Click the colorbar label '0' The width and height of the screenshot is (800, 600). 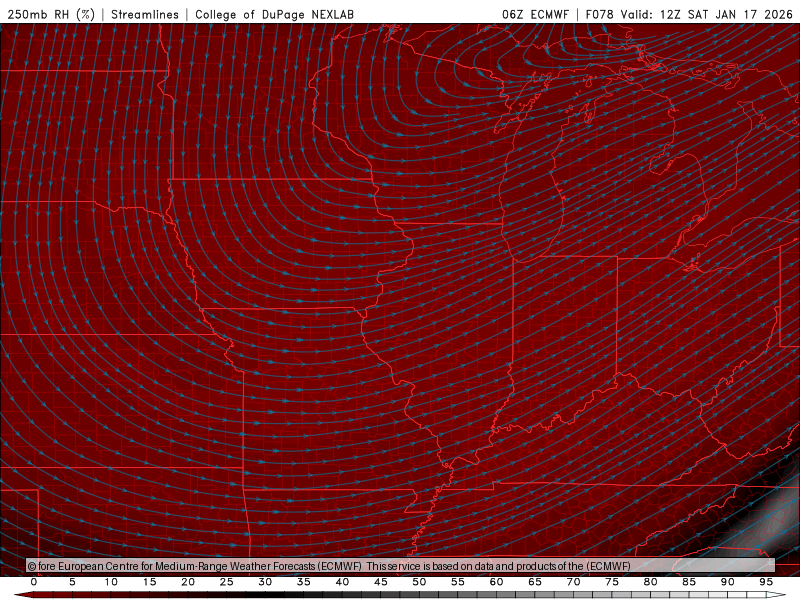34,582
